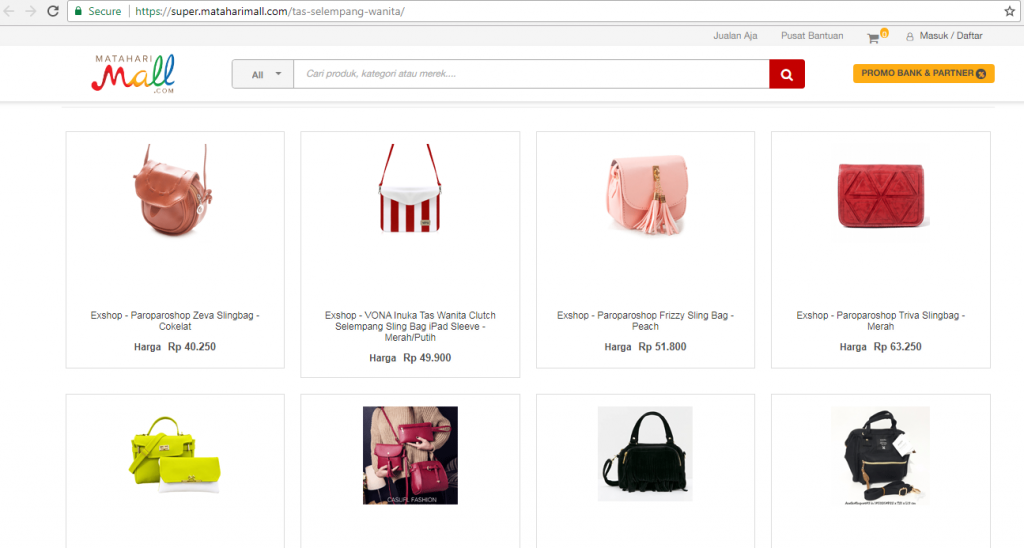Open the lime green handbag set image
This screenshot has height=548, width=1024.
pyautogui.click(x=174, y=455)
